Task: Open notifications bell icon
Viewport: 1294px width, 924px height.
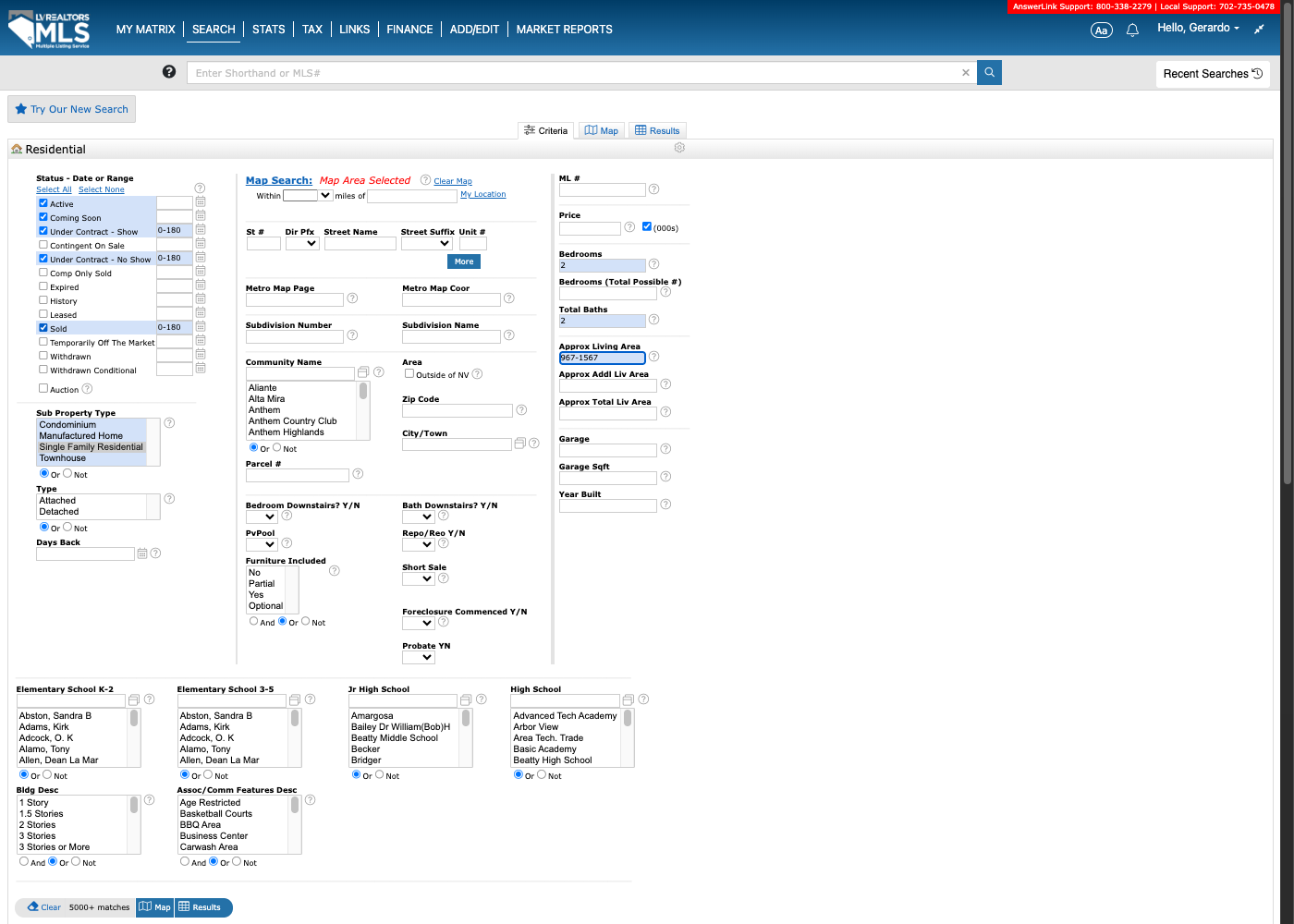Action: (x=1132, y=30)
